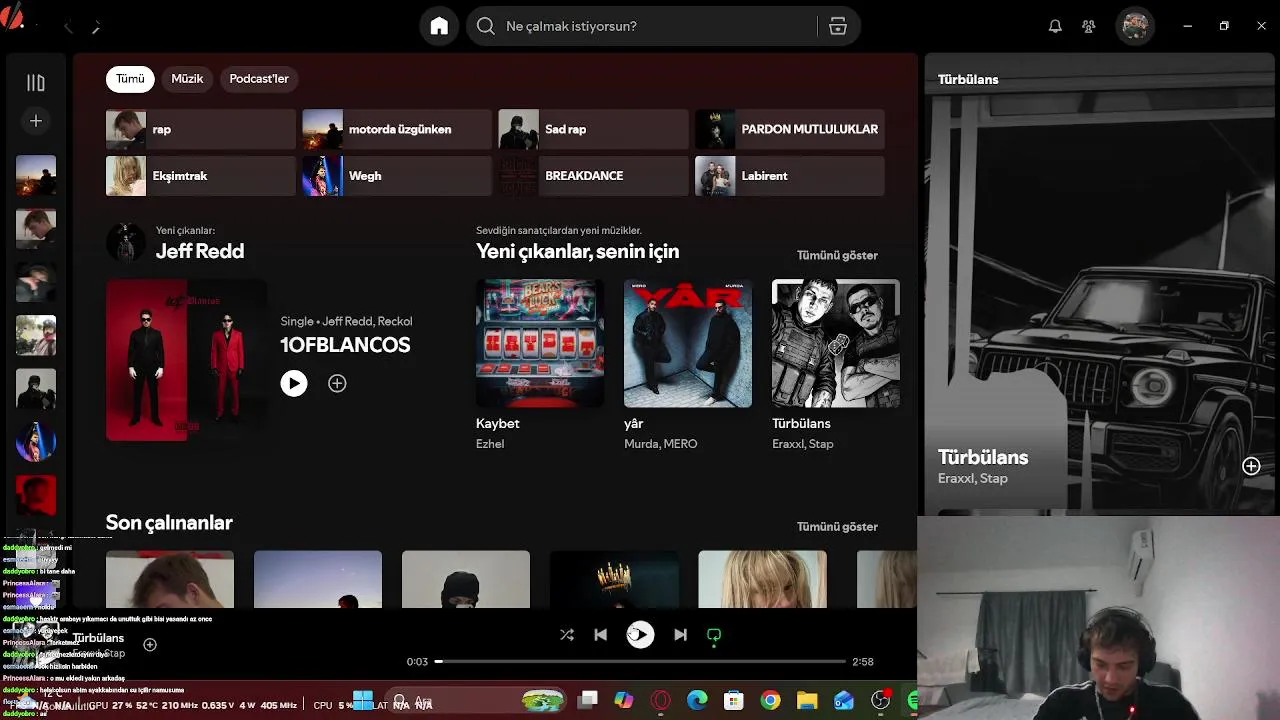The image size is (1280, 720).
Task: Expand Your Library sidebar
Action: coord(36,83)
